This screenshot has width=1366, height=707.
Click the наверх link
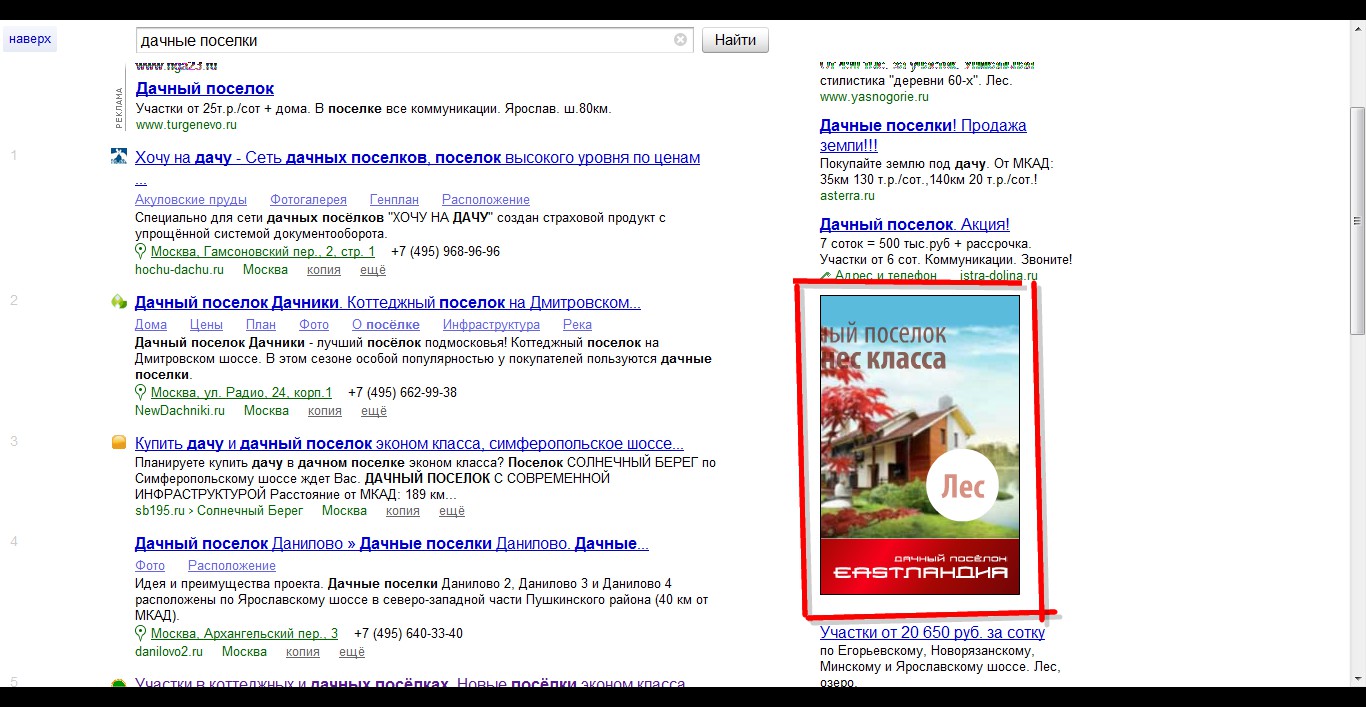click(30, 40)
